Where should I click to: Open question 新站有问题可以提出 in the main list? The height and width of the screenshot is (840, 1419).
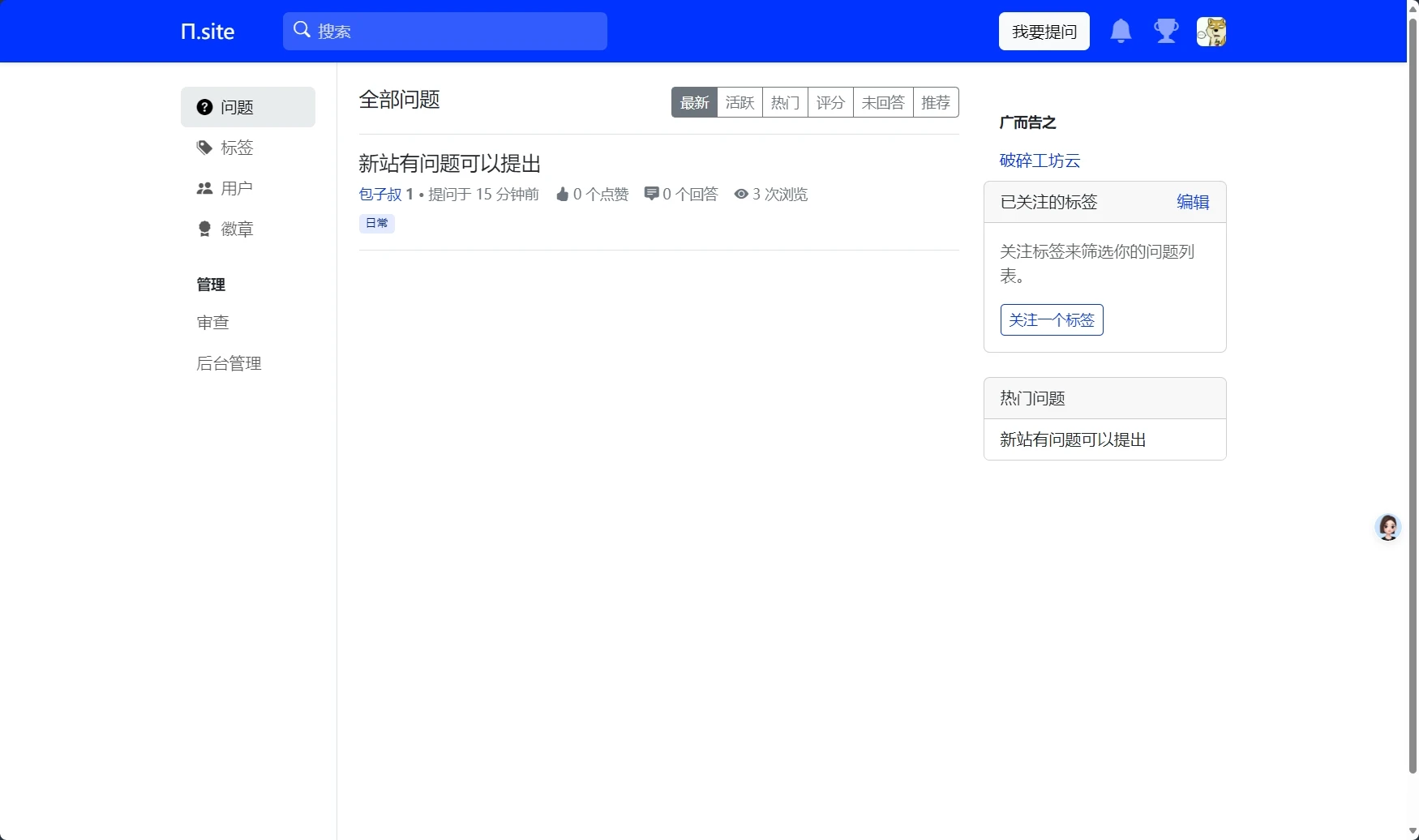click(x=449, y=164)
